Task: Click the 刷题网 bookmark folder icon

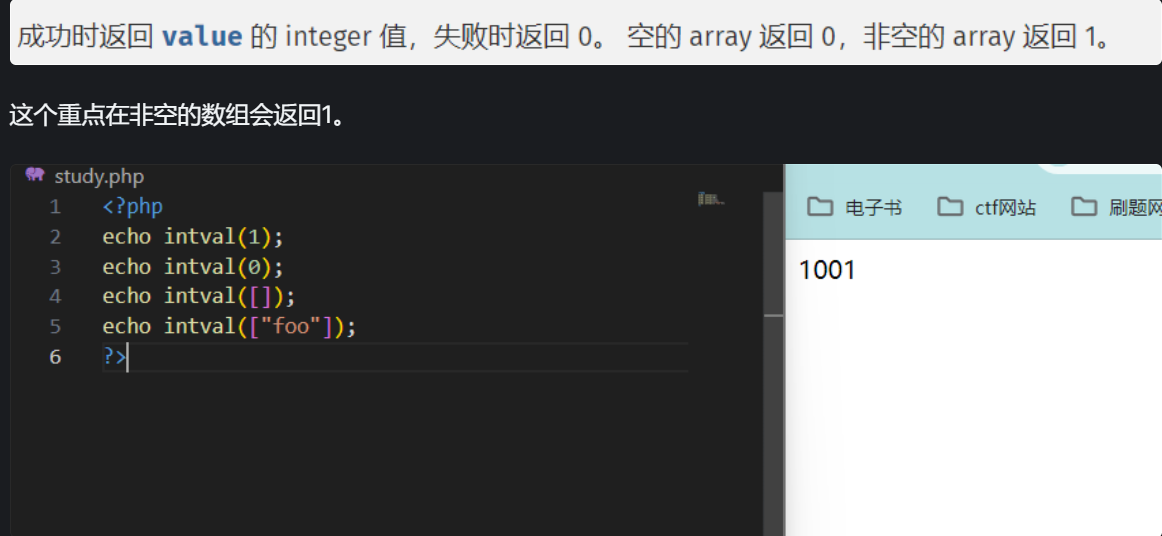Action: click(x=1084, y=207)
